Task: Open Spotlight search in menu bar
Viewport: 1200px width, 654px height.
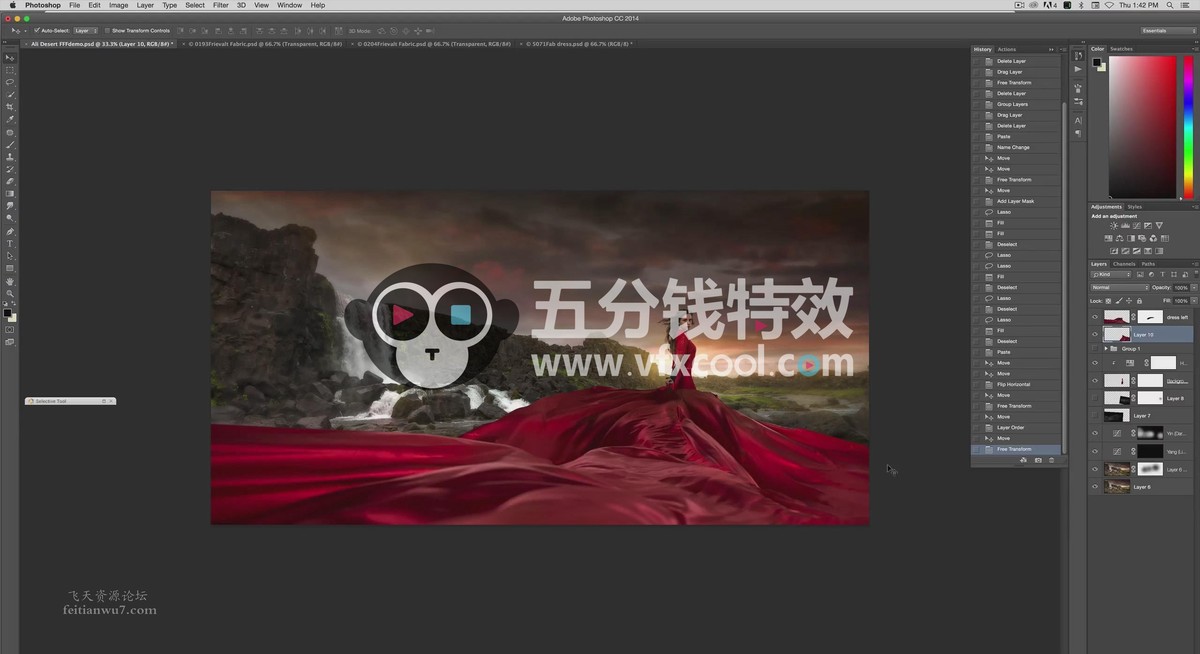Action: tap(1170, 5)
